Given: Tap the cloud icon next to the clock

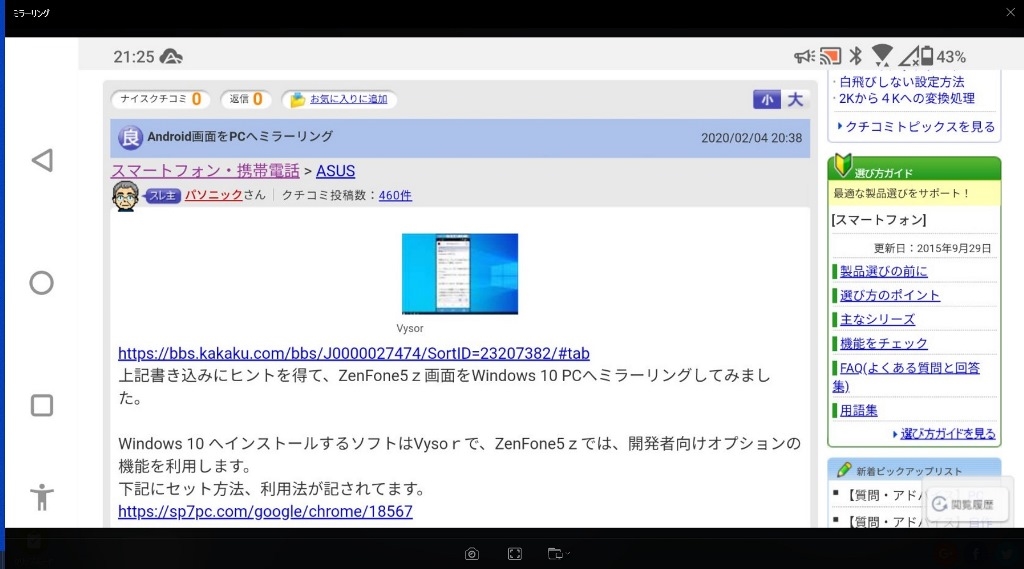Looking at the screenshot, I should [x=171, y=57].
